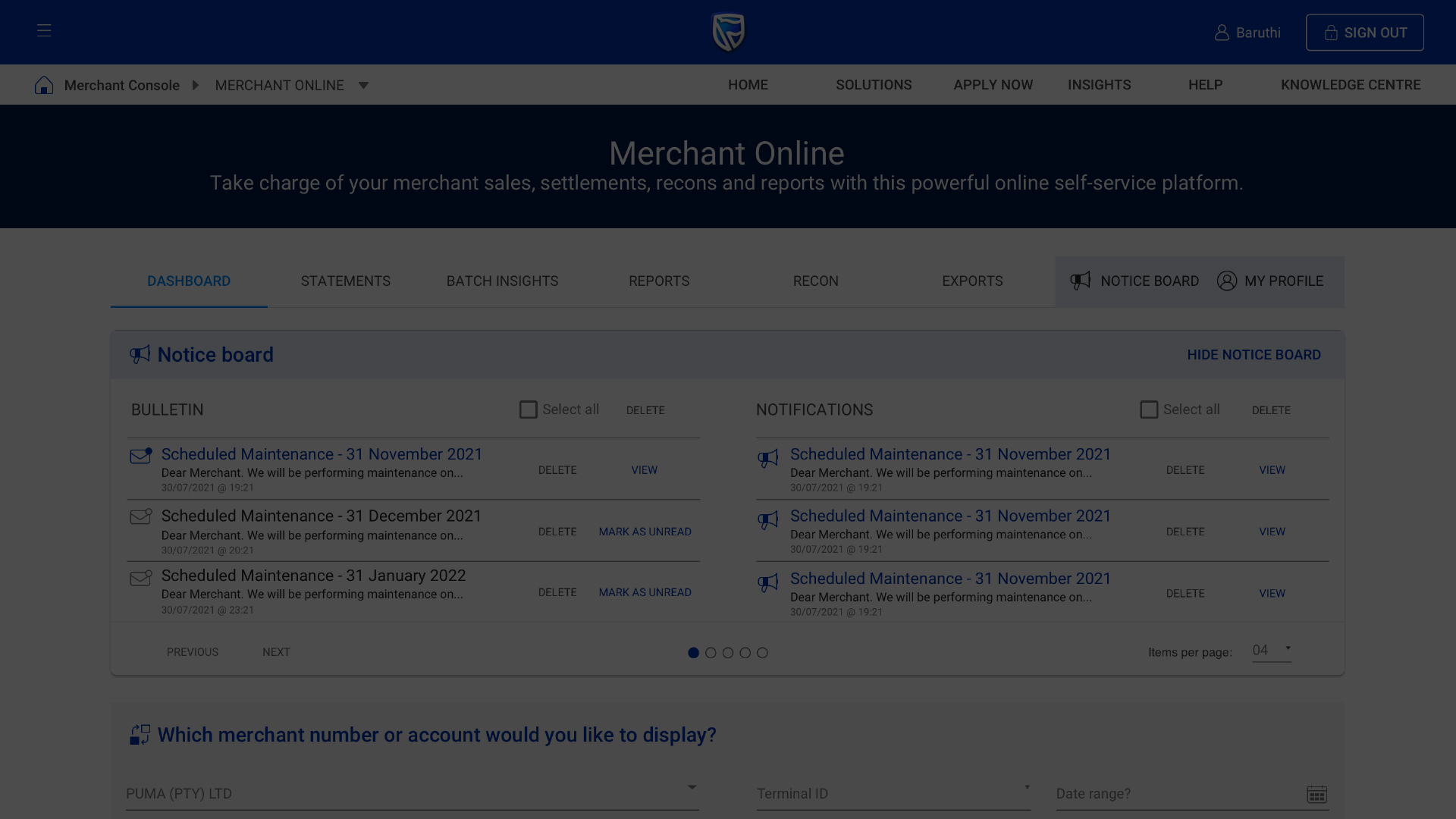
Task: Select the second pagination dot
Action: 711,652
